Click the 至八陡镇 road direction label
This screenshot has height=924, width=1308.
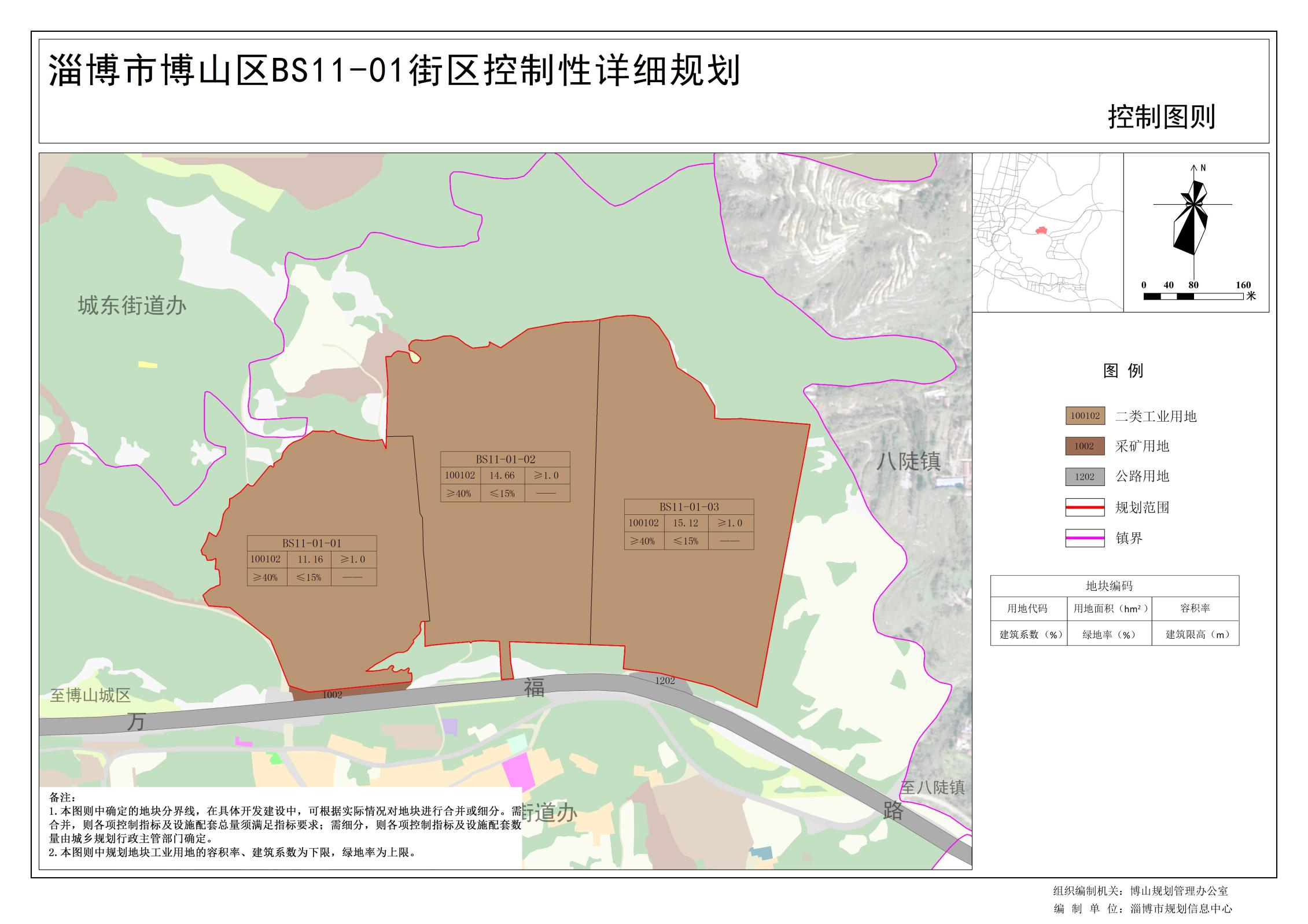(931, 787)
